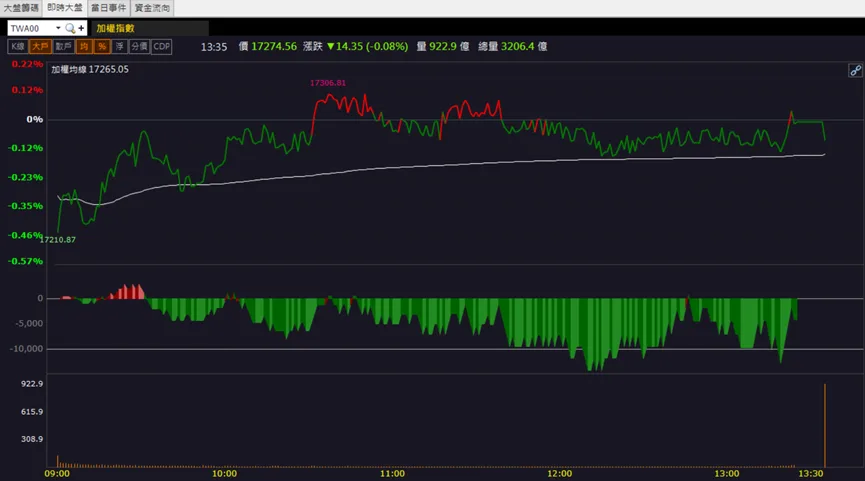Click the 加權指數 name field

150,28
